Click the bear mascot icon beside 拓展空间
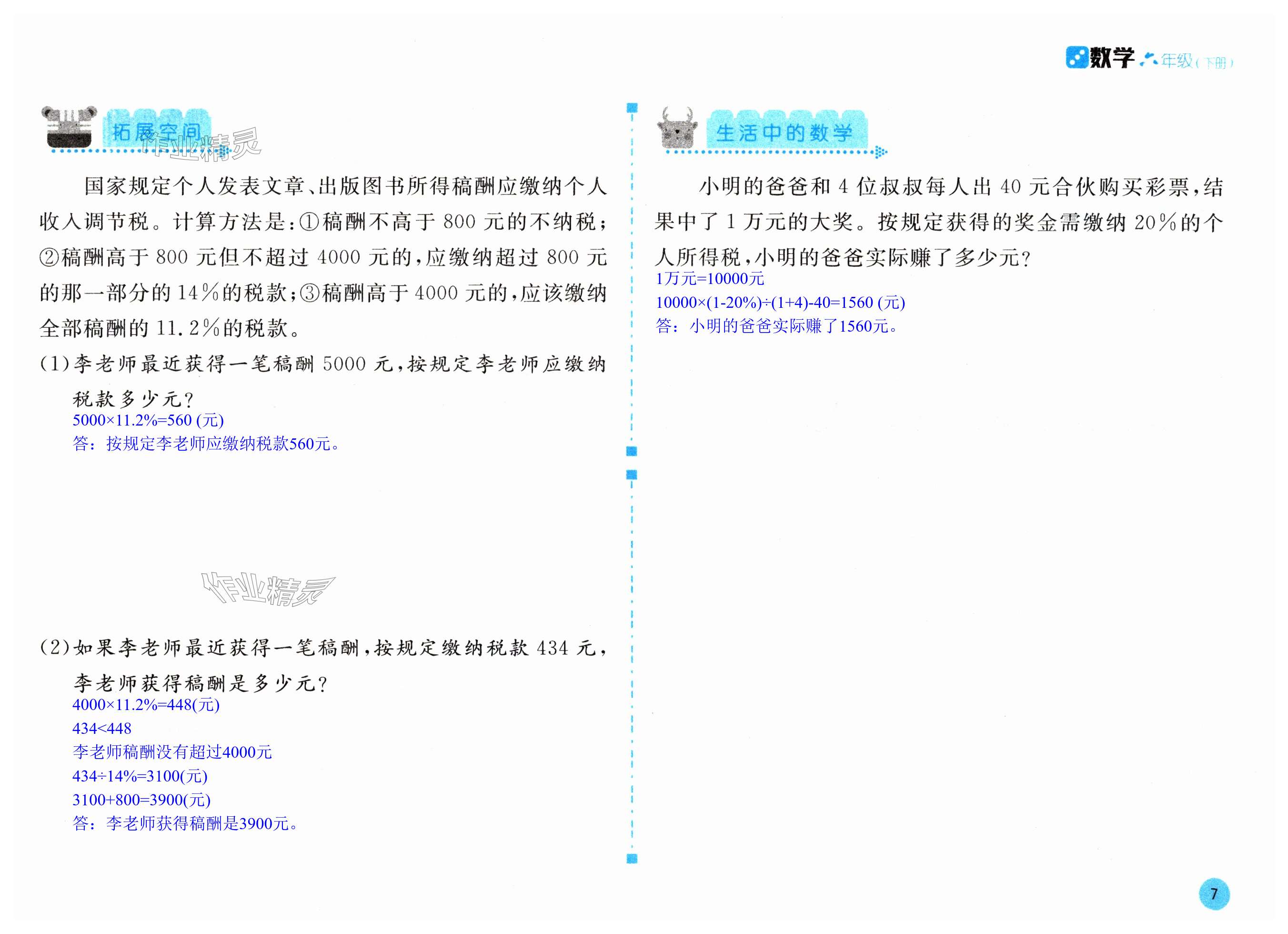Viewport: 1288px width, 934px height. 69,127
